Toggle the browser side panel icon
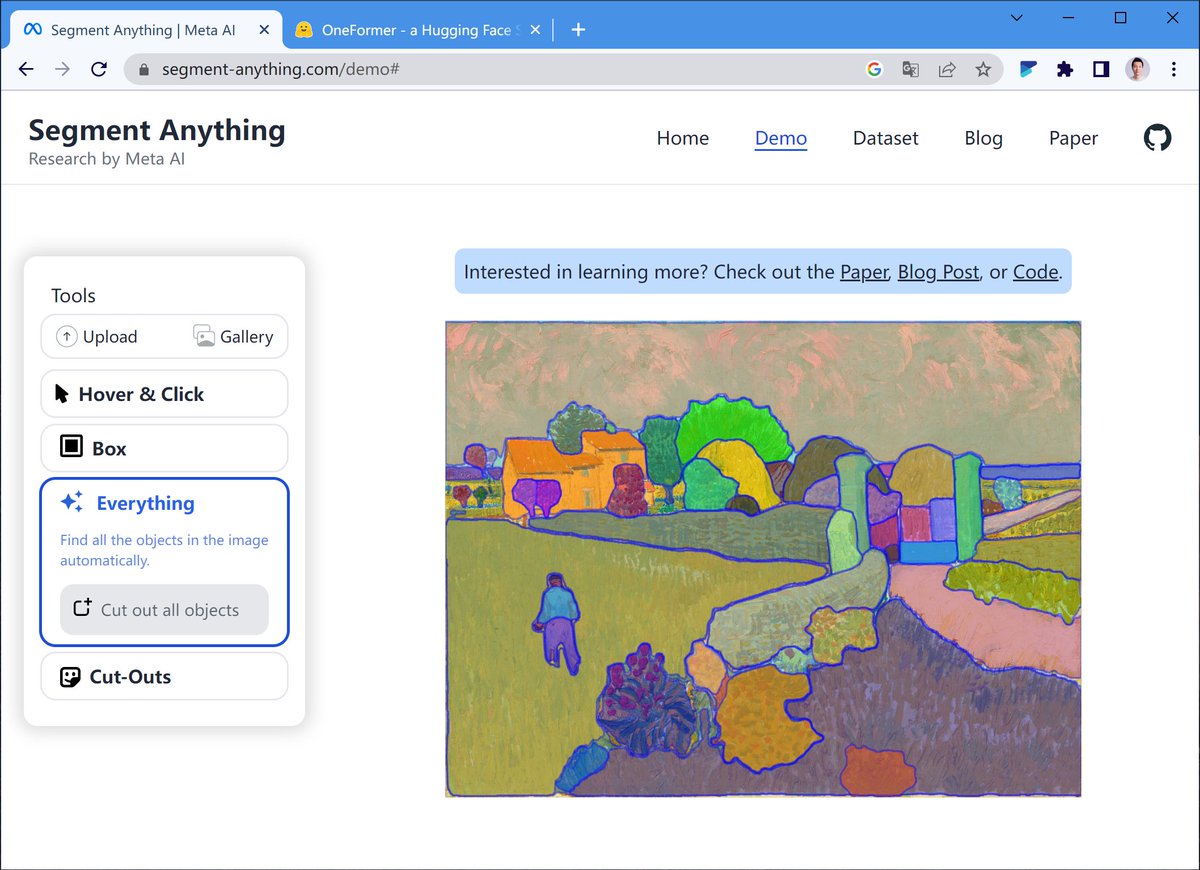Viewport: 1200px width, 870px height. click(x=1101, y=69)
